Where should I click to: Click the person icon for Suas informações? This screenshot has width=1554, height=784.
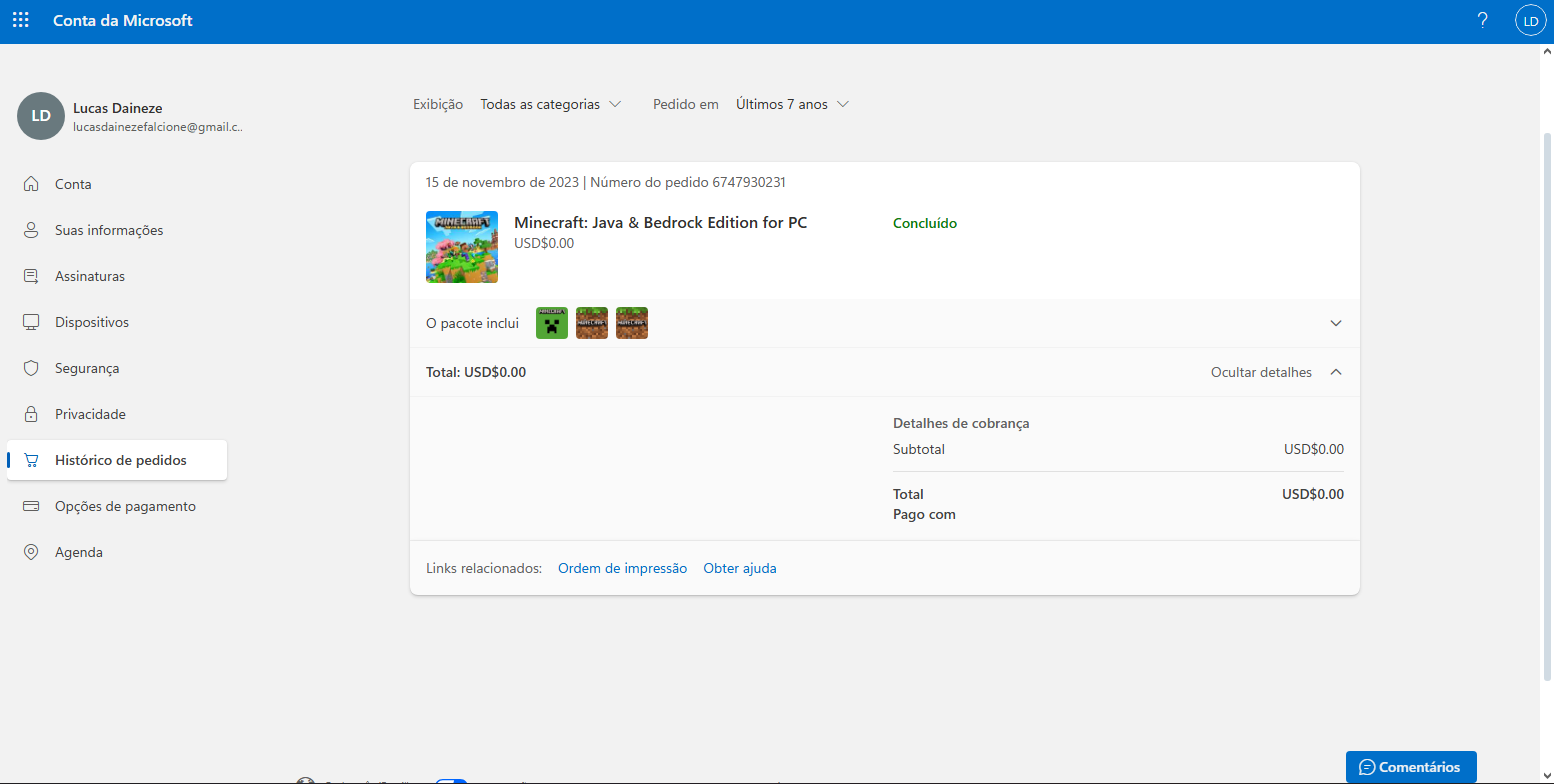(x=31, y=230)
